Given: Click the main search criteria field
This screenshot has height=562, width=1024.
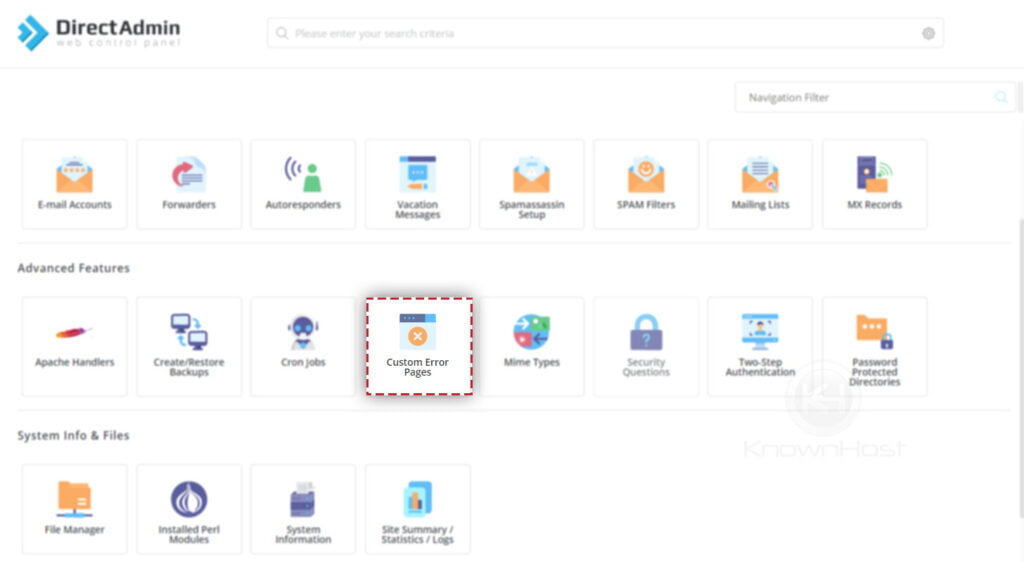Looking at the screenshot, I should click(605, 33).
